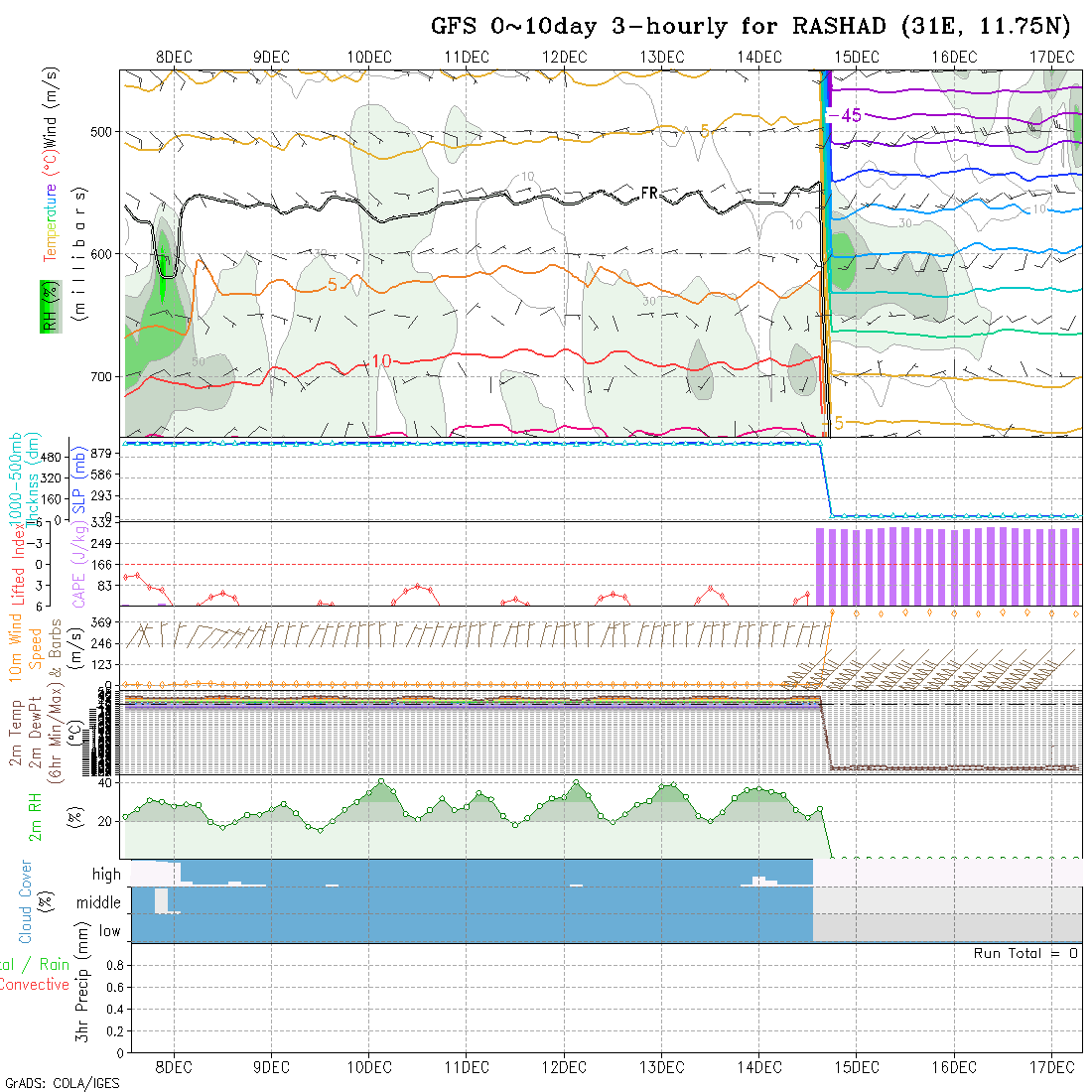Click the 'Cloud Cover' axis label

[26, 901]
